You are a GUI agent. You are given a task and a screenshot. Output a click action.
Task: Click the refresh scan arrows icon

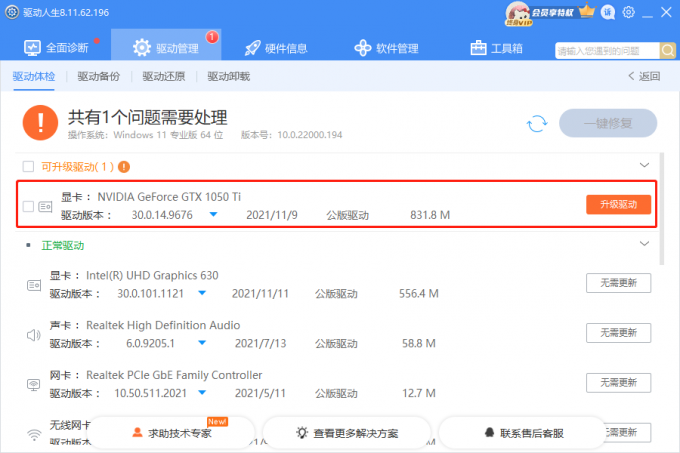tap(537, 124)
